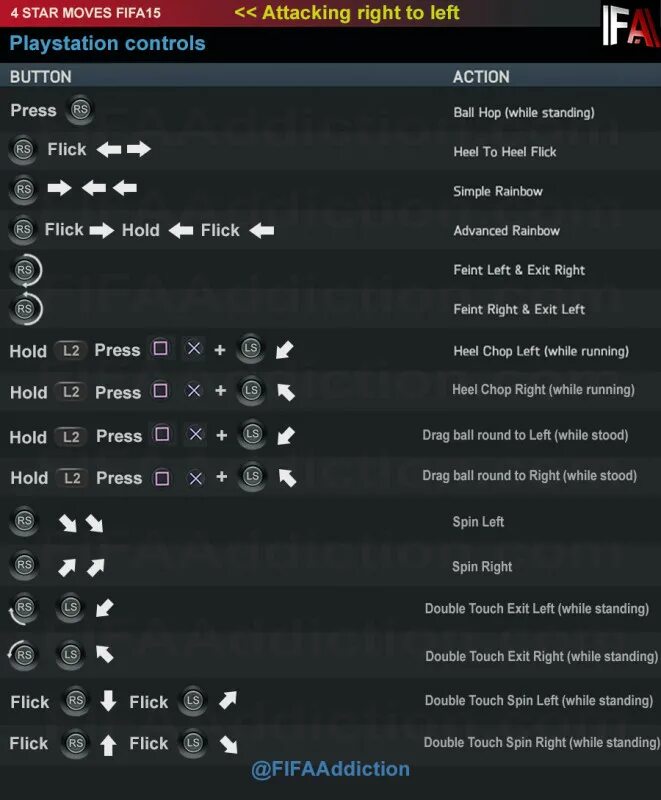Click the up arrow in Double Touch Spin Right row

coord(108,745)
